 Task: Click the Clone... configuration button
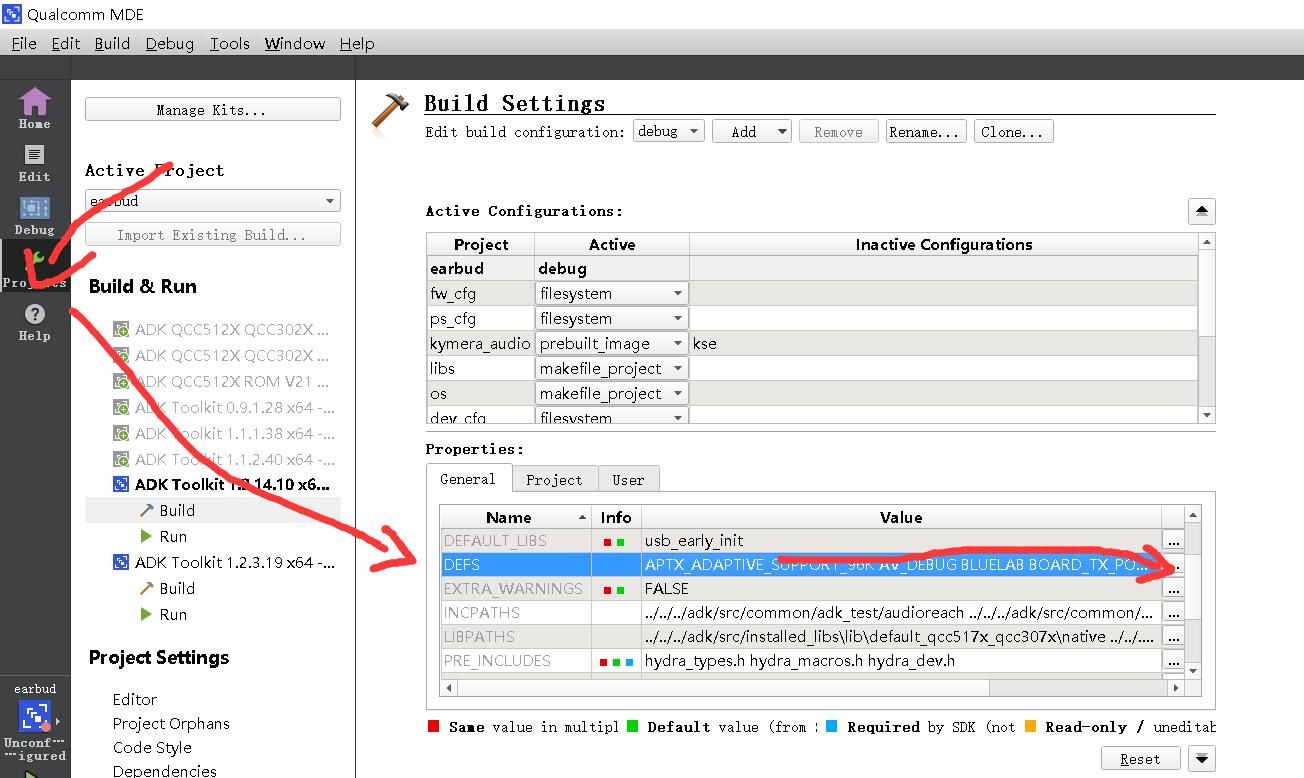click(x=1013, y=132)
